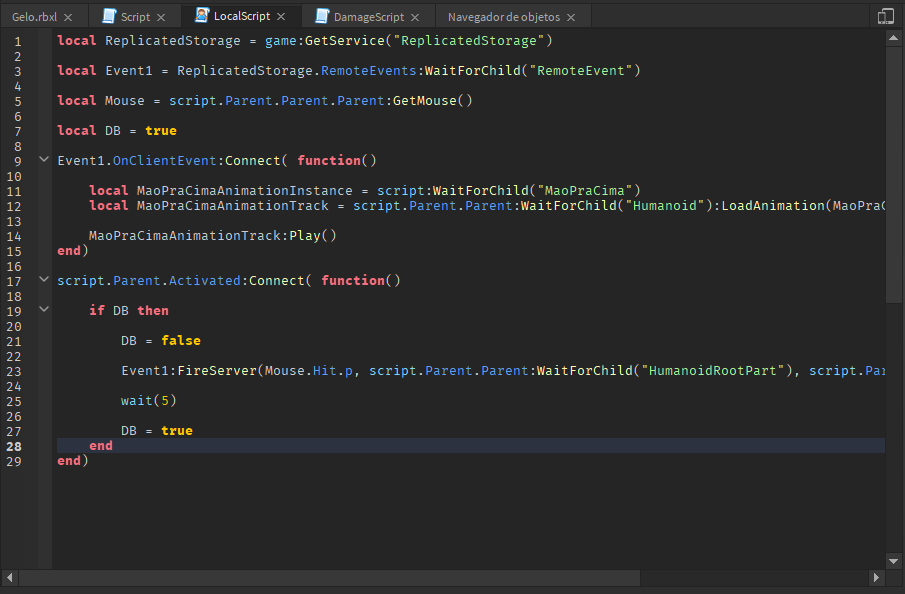Screen dimensions: 905x594
Task: Close the Gelo.rbxl tab
Action: [x=68, y=17]
